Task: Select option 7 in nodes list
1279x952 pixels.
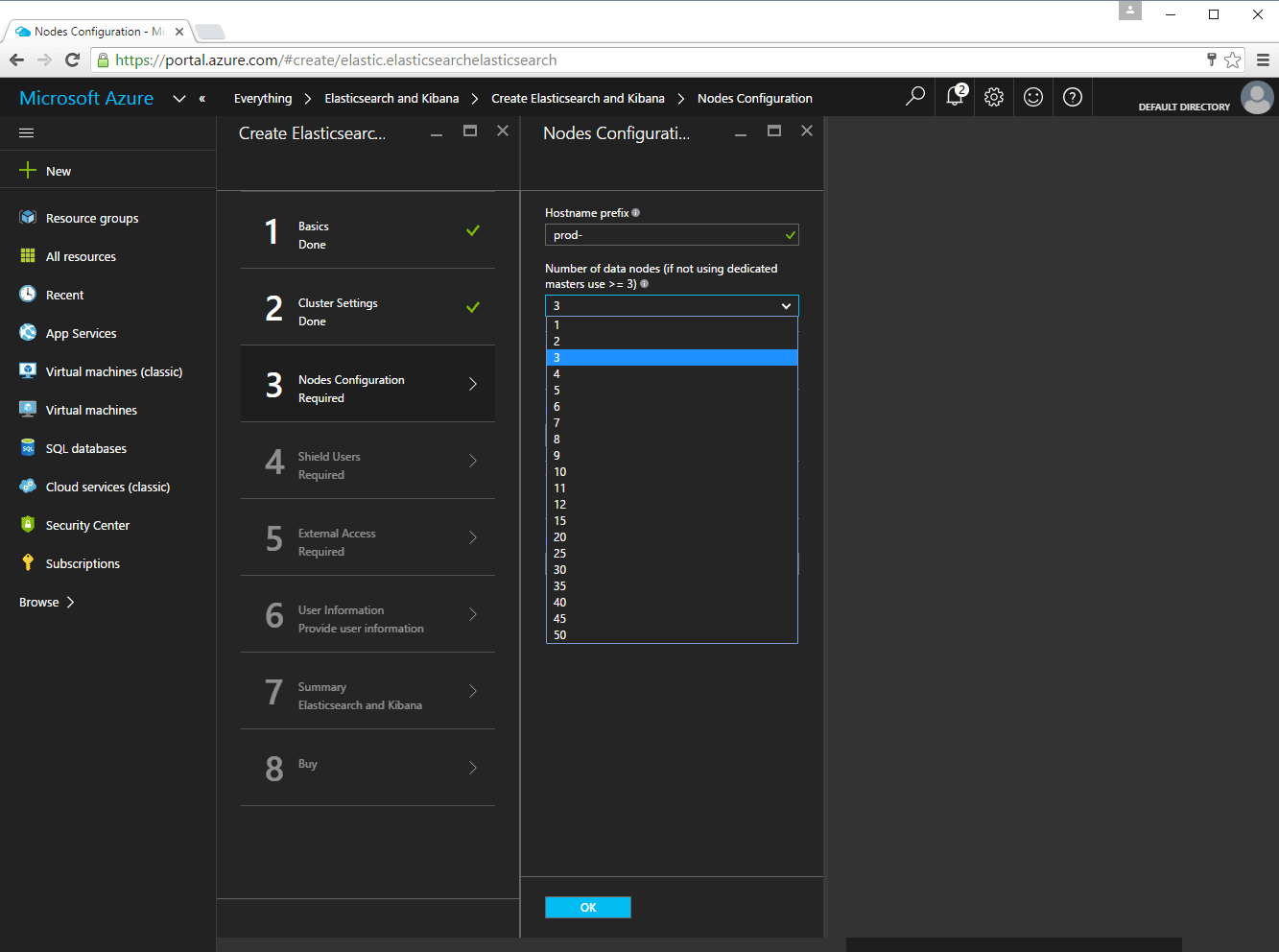Action: [x=672, y=422]
